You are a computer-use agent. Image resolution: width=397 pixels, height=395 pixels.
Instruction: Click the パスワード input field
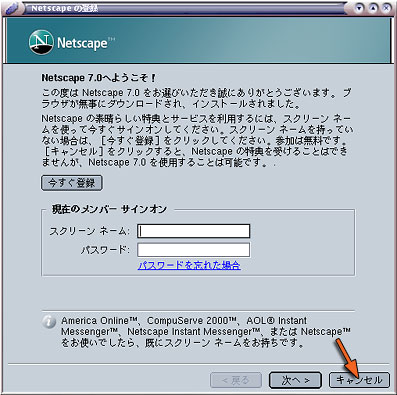point(194,250)
